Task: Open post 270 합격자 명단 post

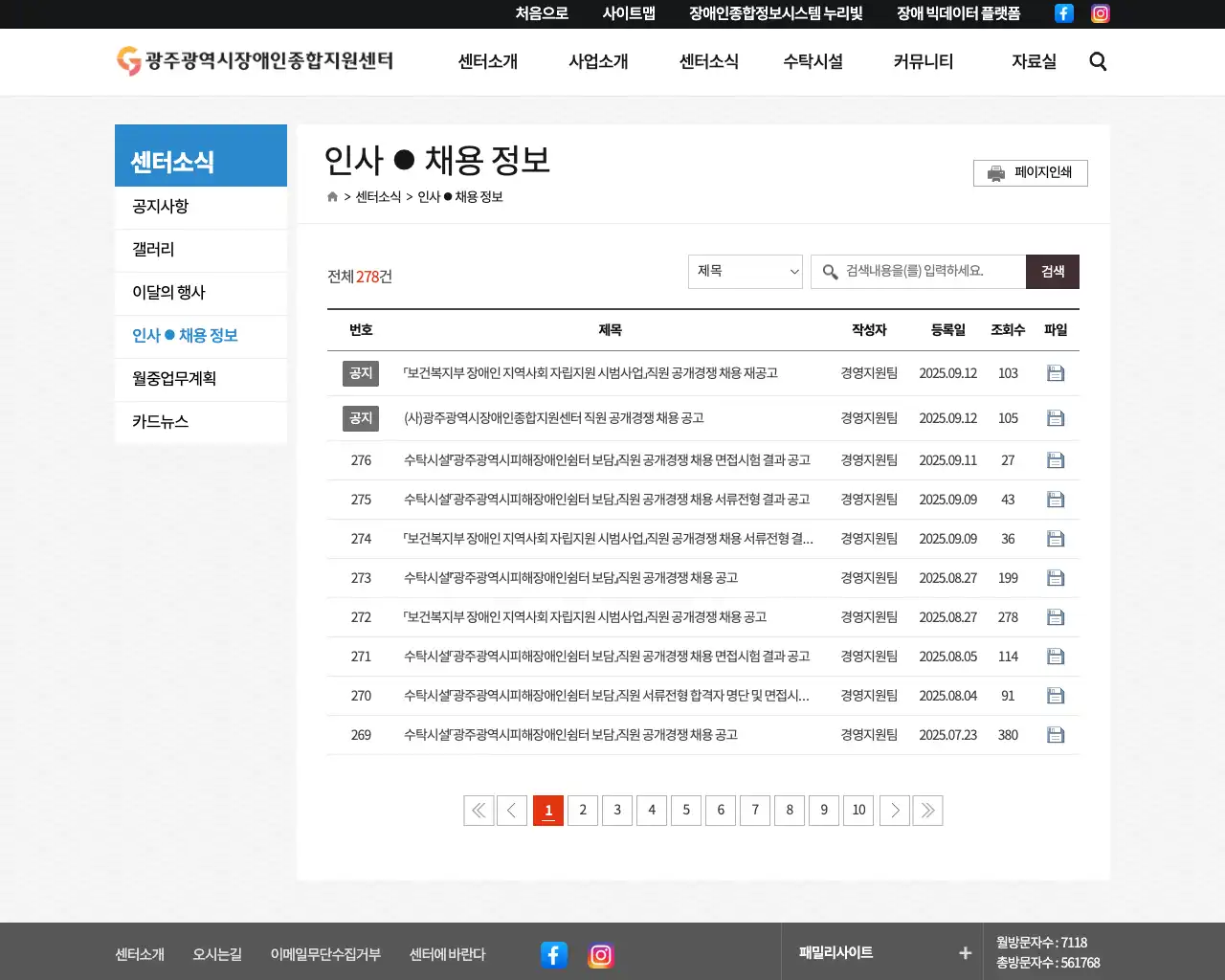Action: pos(607,696)
